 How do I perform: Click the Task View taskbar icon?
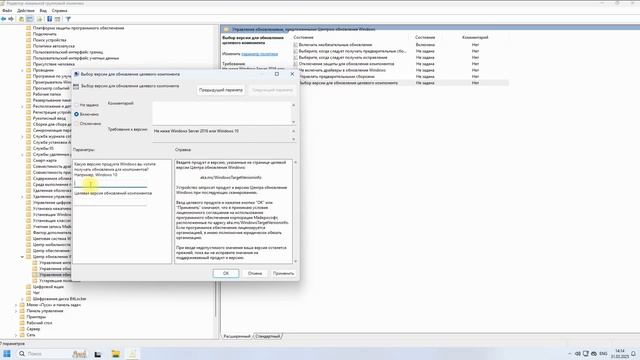point(98,354)
